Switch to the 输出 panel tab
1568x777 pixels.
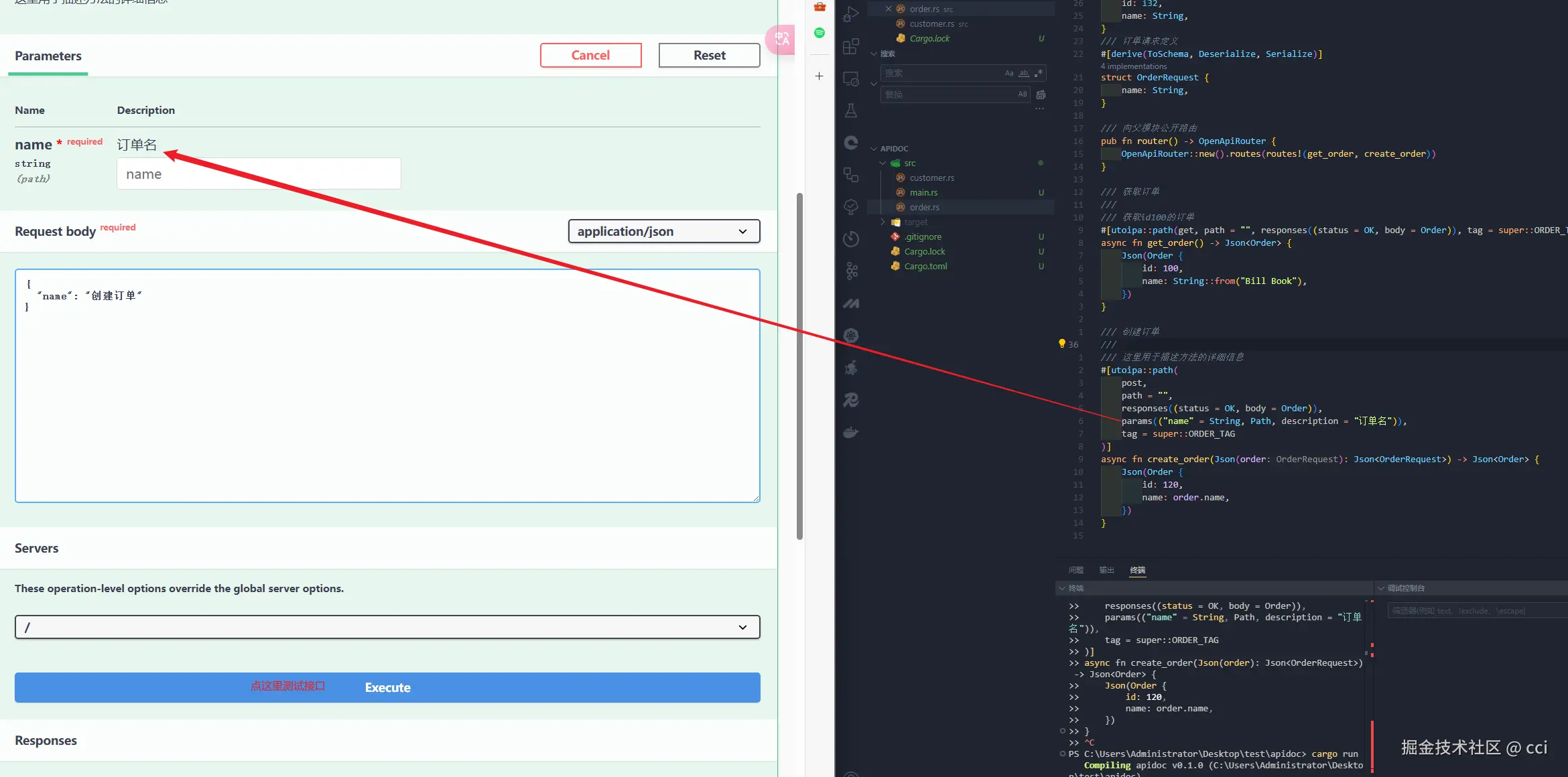click(x=1106, y=570)
